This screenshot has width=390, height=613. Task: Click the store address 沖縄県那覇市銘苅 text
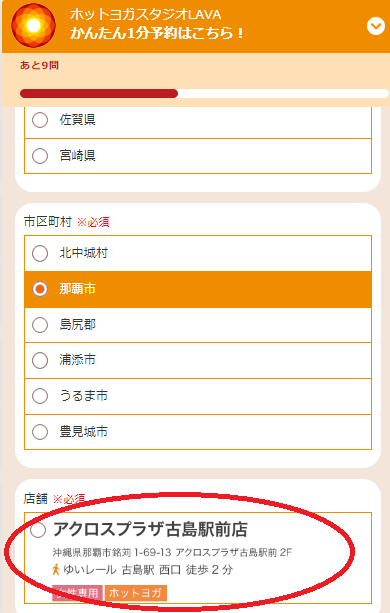pyautogui.click(x=172, y=552)
